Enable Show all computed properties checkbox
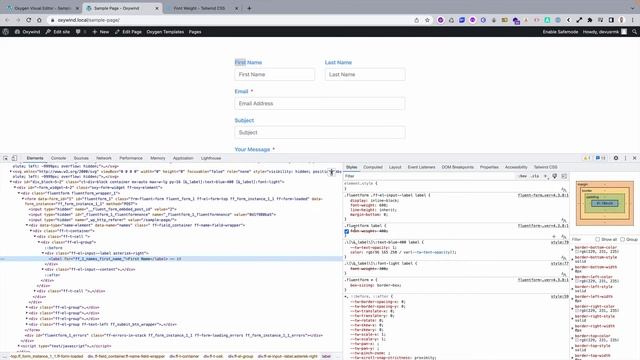 point(597,240)
